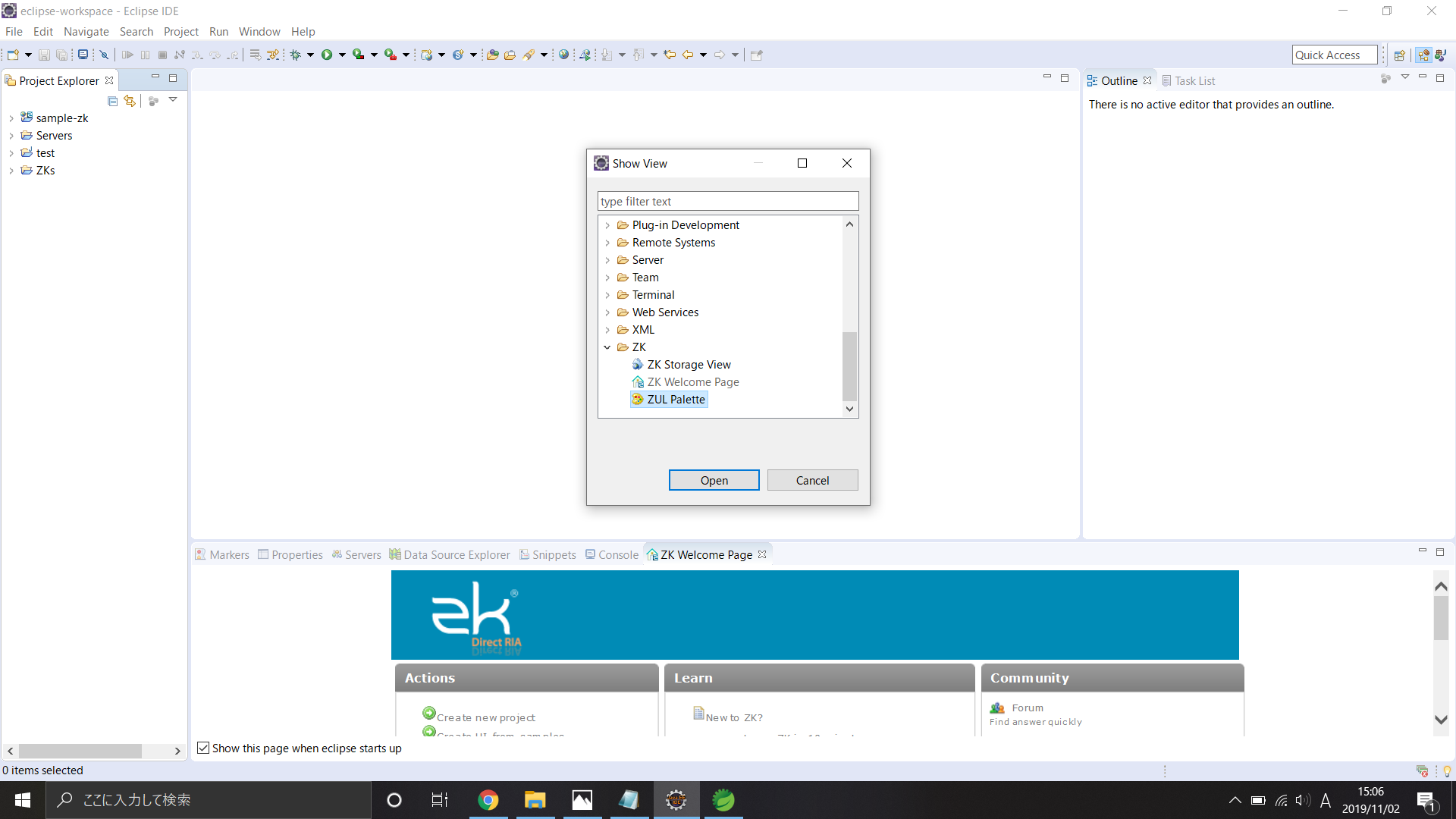Click the Debug bug icon in toolbar

click(x=296, y=55)
